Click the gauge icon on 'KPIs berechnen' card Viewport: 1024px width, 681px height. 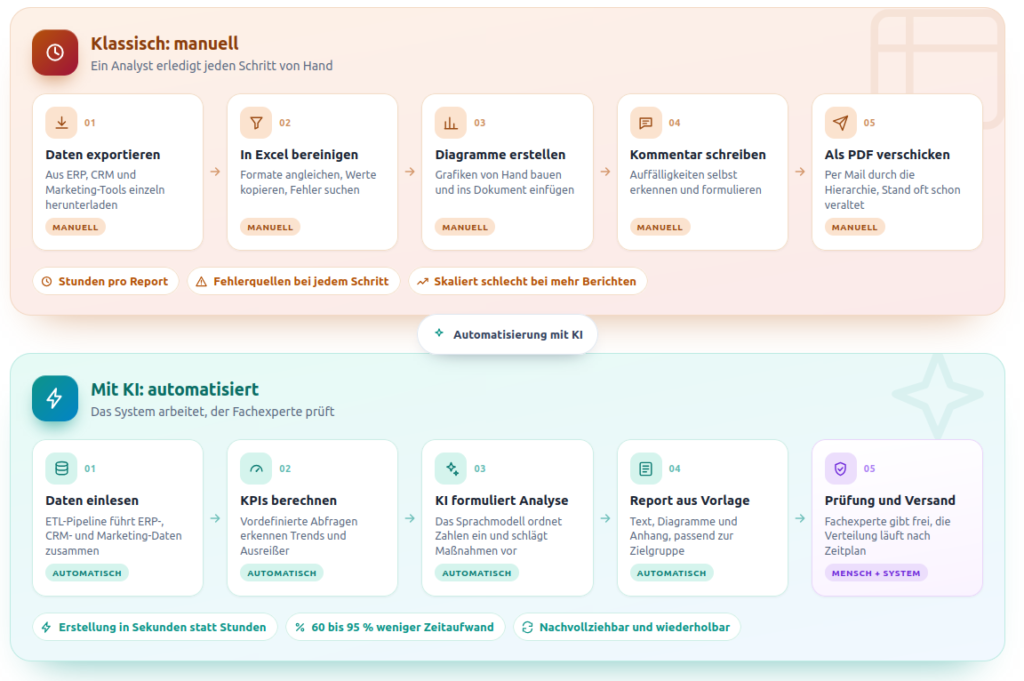tap(256, 468)
